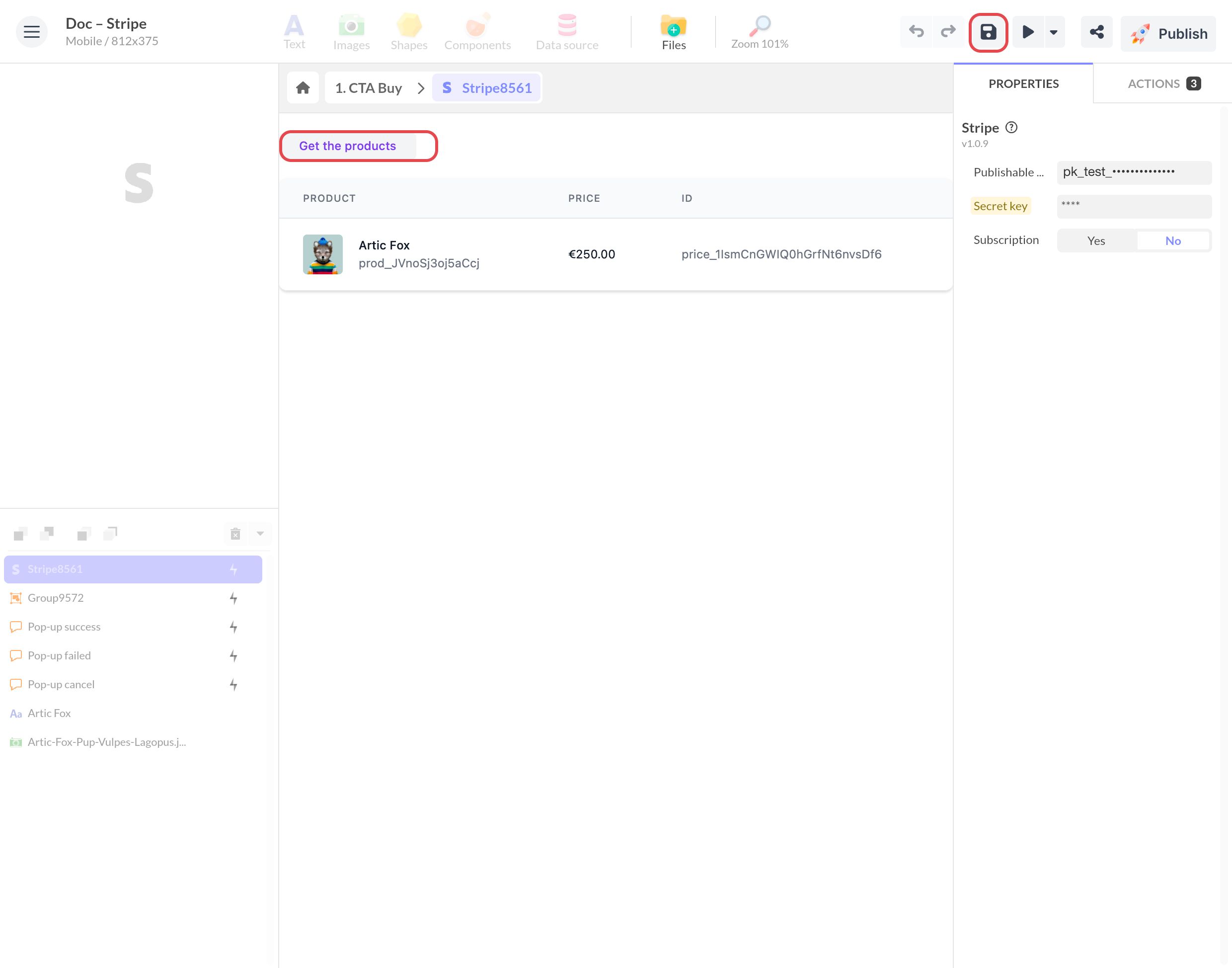Screen dimensions: 1232x968
Task: Click Get the products button
Action: click(348, 146)
